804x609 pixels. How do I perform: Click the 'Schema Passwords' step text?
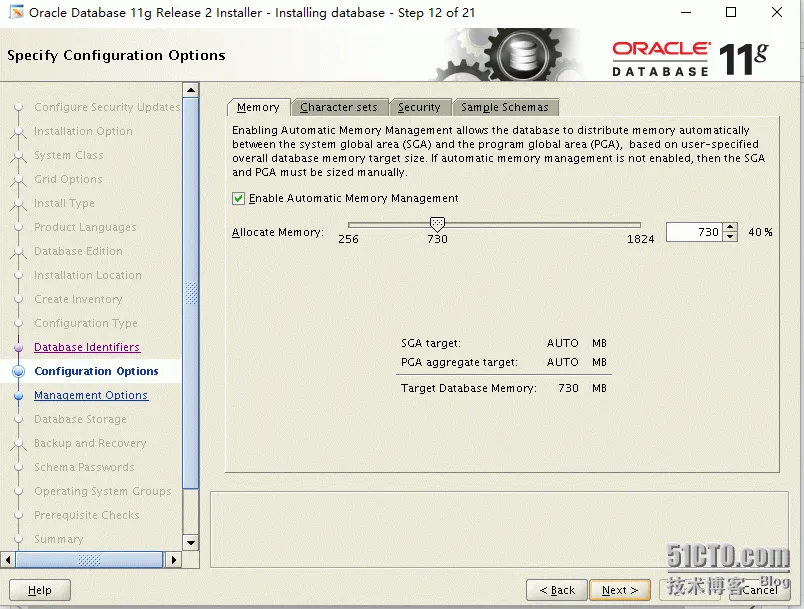84,467
